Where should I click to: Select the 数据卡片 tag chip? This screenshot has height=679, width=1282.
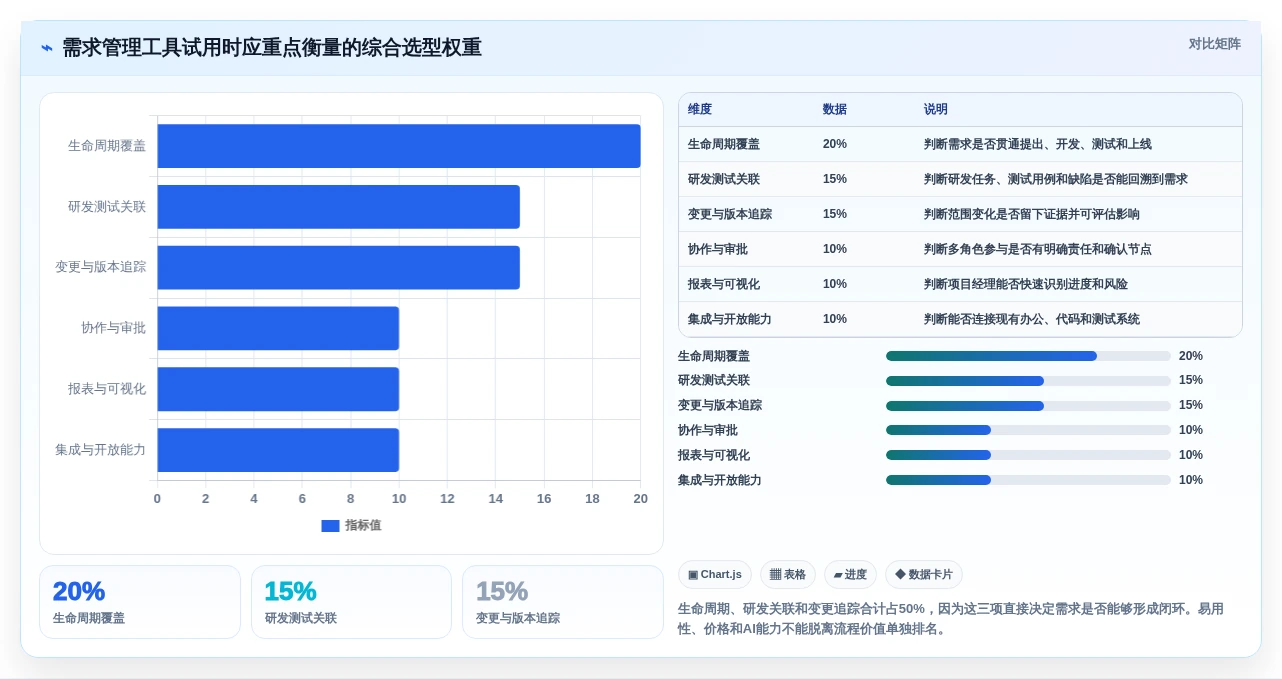[924, 574]
